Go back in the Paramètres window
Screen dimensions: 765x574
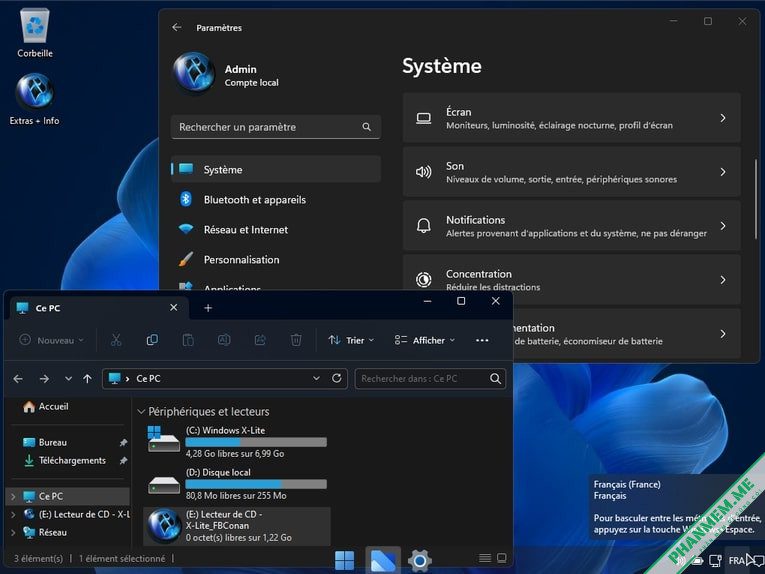[x=177, y=27]
